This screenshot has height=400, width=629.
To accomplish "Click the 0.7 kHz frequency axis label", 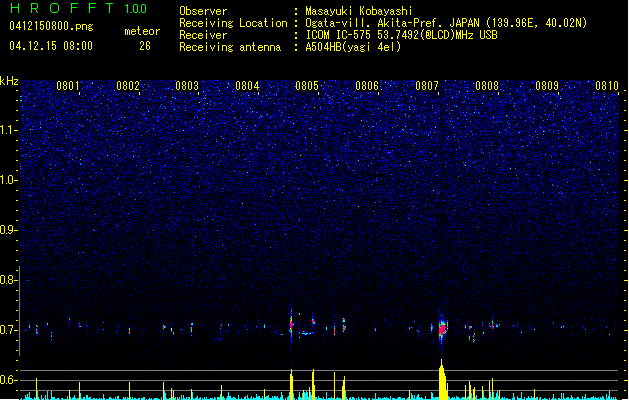I will tap(9, 330).
